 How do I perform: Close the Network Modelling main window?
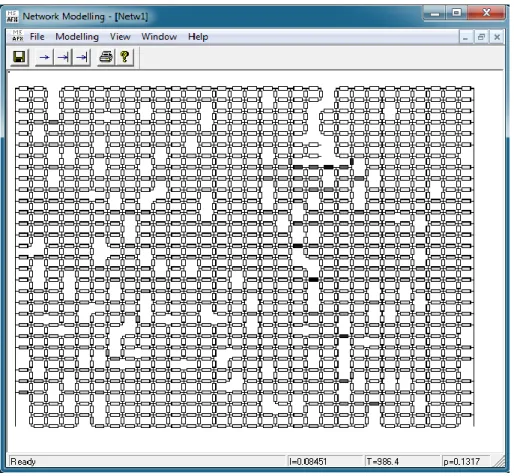486,13
